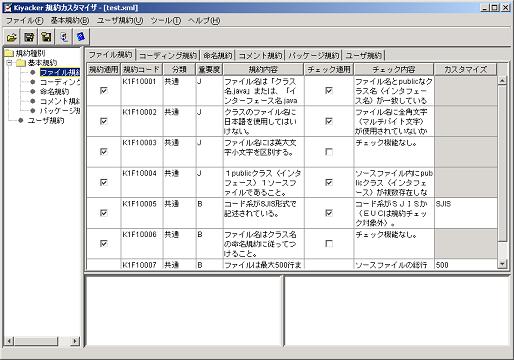Click the Kiyacker title bar application icon
This screenshot has height=360, width=514.
[x=7, y=8]
